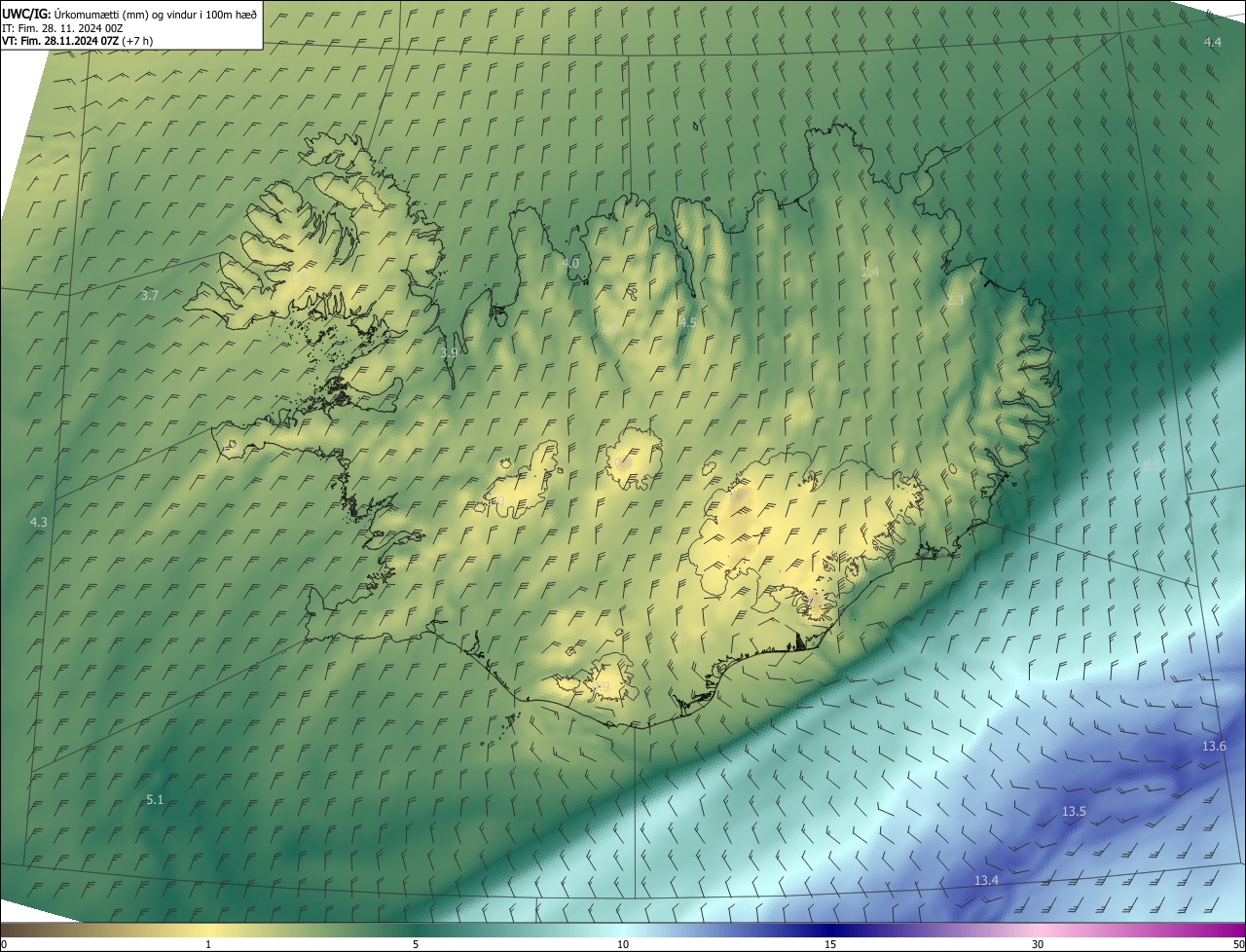The height and width of the screenshot is (952, 1246).
Task: Click the 4.4 value label
Action: 1212,42
